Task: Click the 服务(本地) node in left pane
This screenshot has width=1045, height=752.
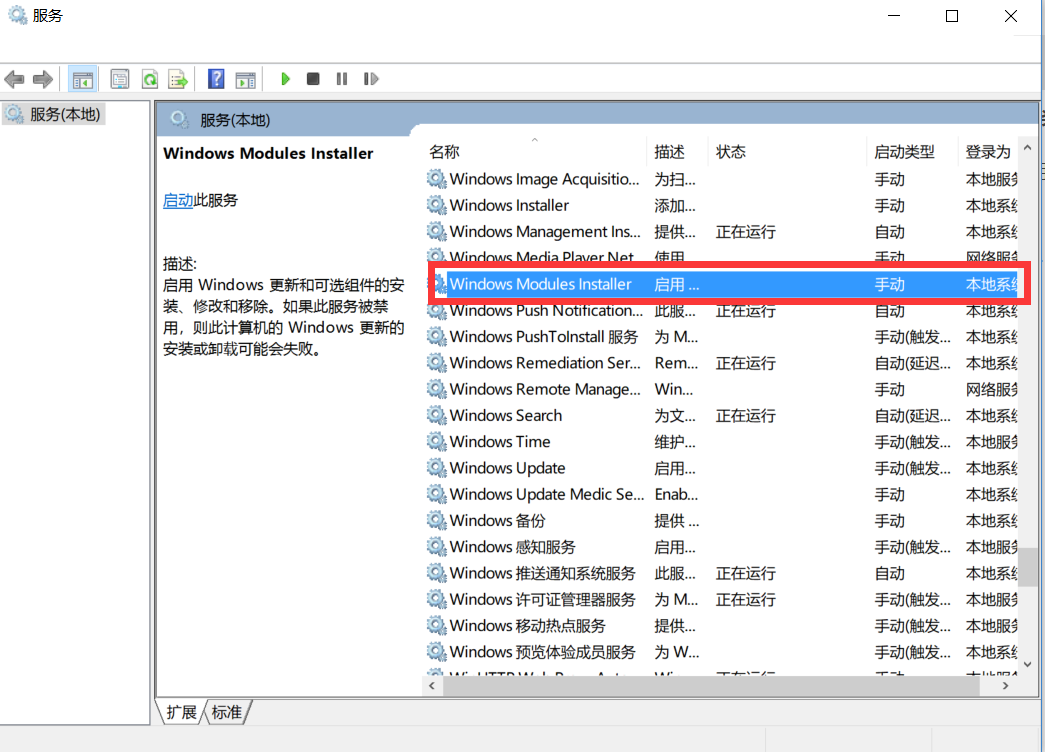Action: (x=53, y=113)
